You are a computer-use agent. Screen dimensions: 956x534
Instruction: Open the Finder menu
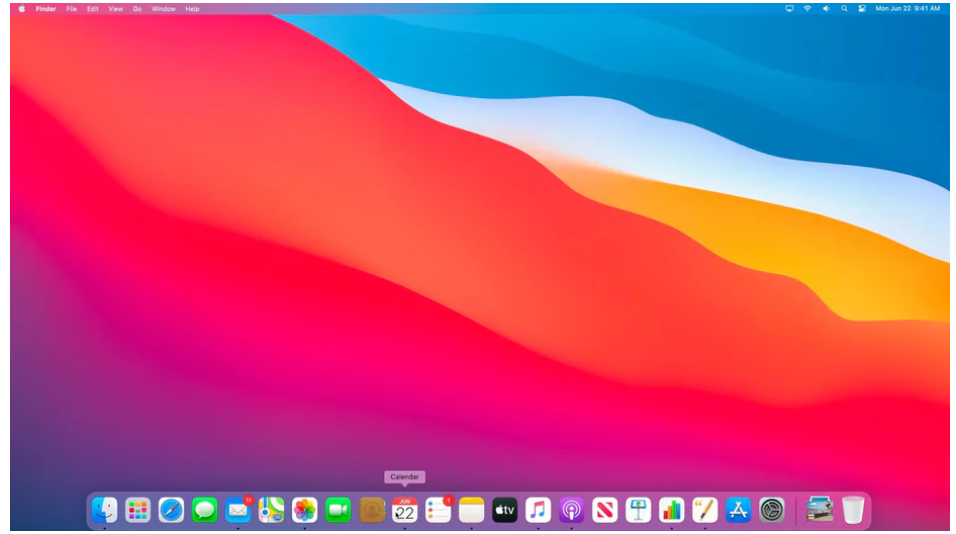point(46,9)
